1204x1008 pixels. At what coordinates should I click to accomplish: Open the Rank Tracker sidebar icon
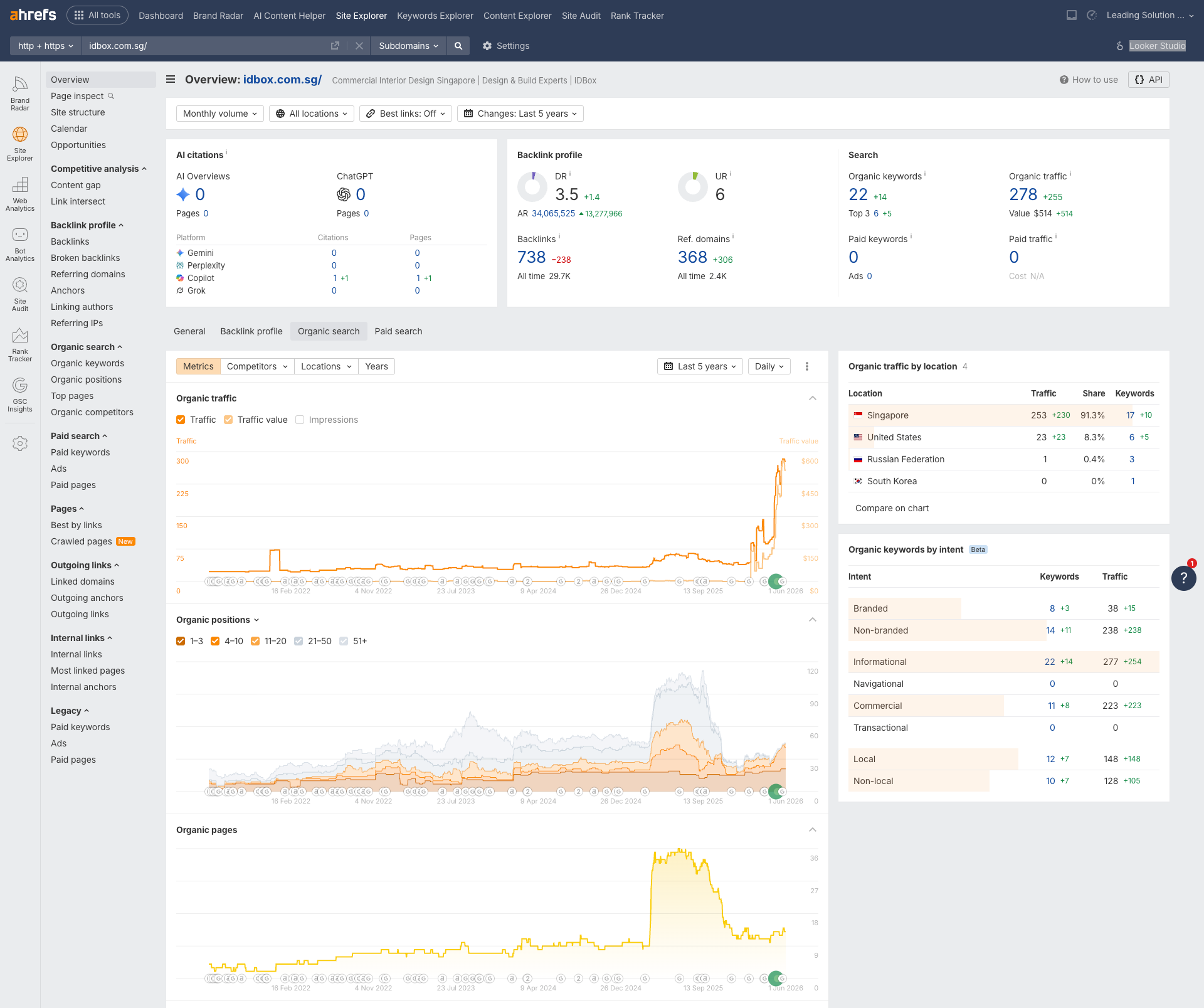point(20,344)
